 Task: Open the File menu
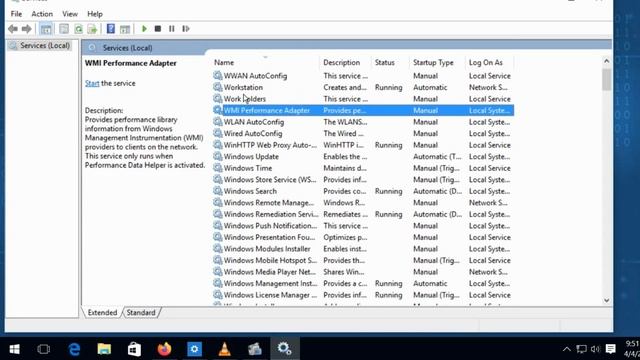point(16,14)
